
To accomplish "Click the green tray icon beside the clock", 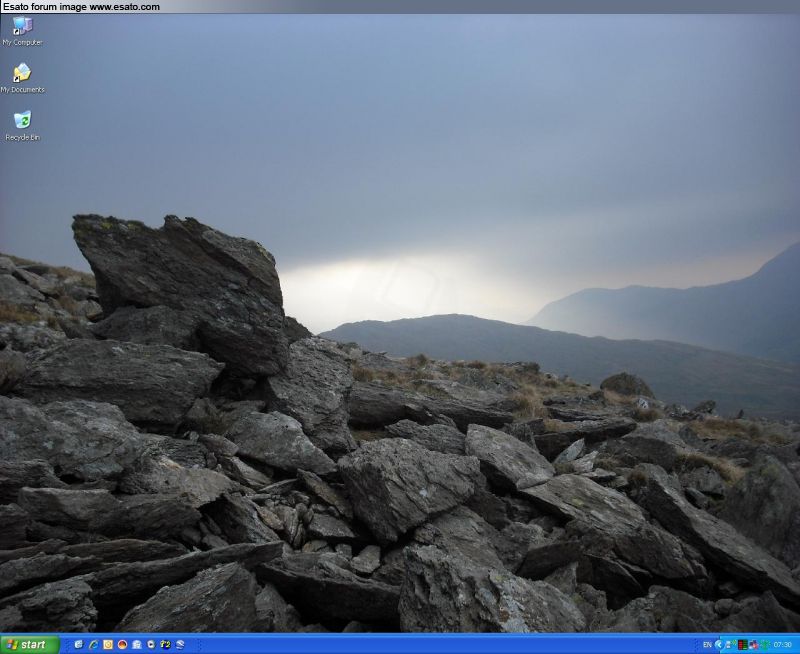I will pos(765,645).
